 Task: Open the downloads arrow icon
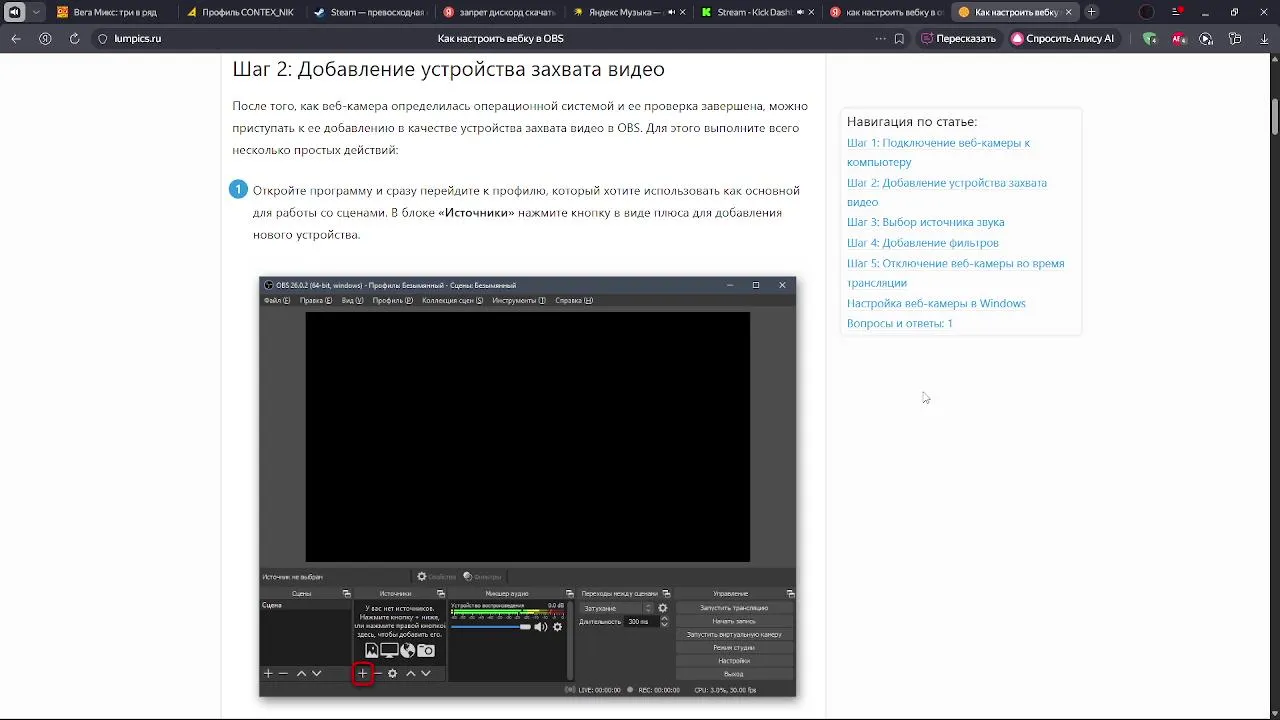1264,38
